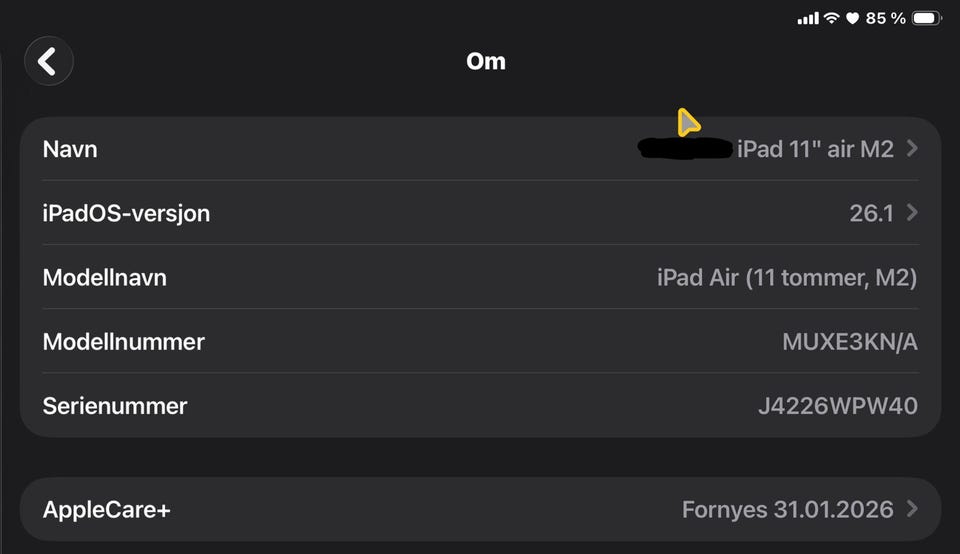Tap the Om page title

coord(486,61)
